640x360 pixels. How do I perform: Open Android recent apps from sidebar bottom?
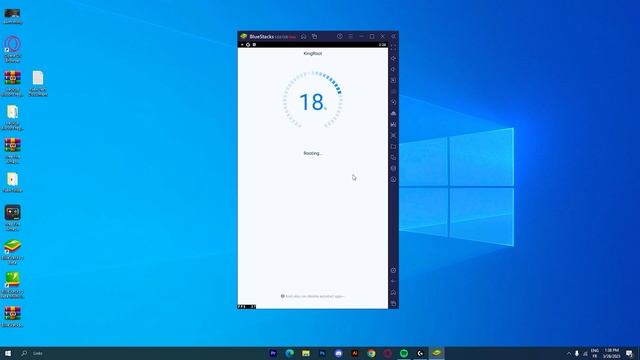[x=393, y=303]
